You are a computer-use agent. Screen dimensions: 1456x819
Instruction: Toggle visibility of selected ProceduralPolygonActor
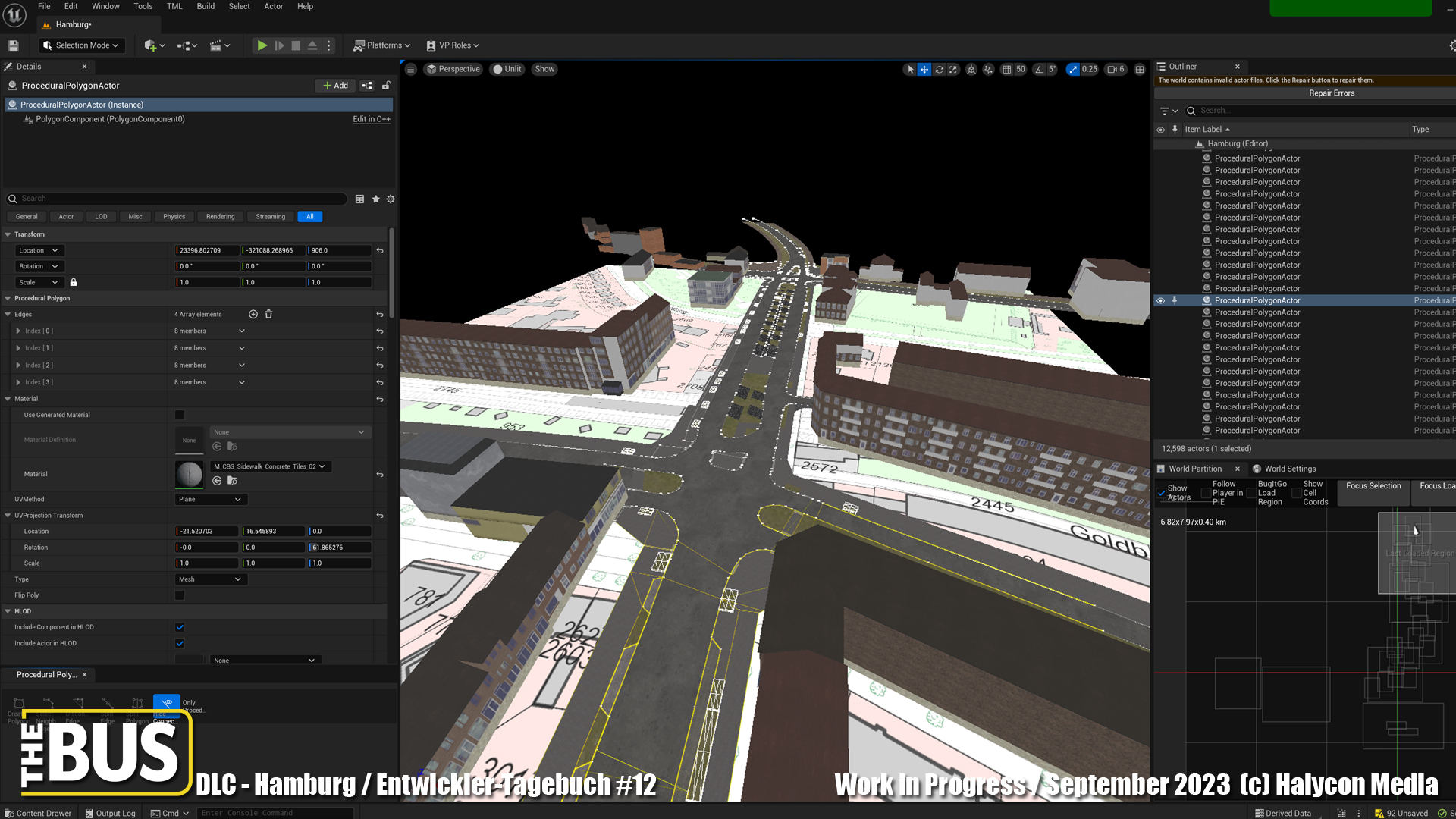pos(1160,300)
